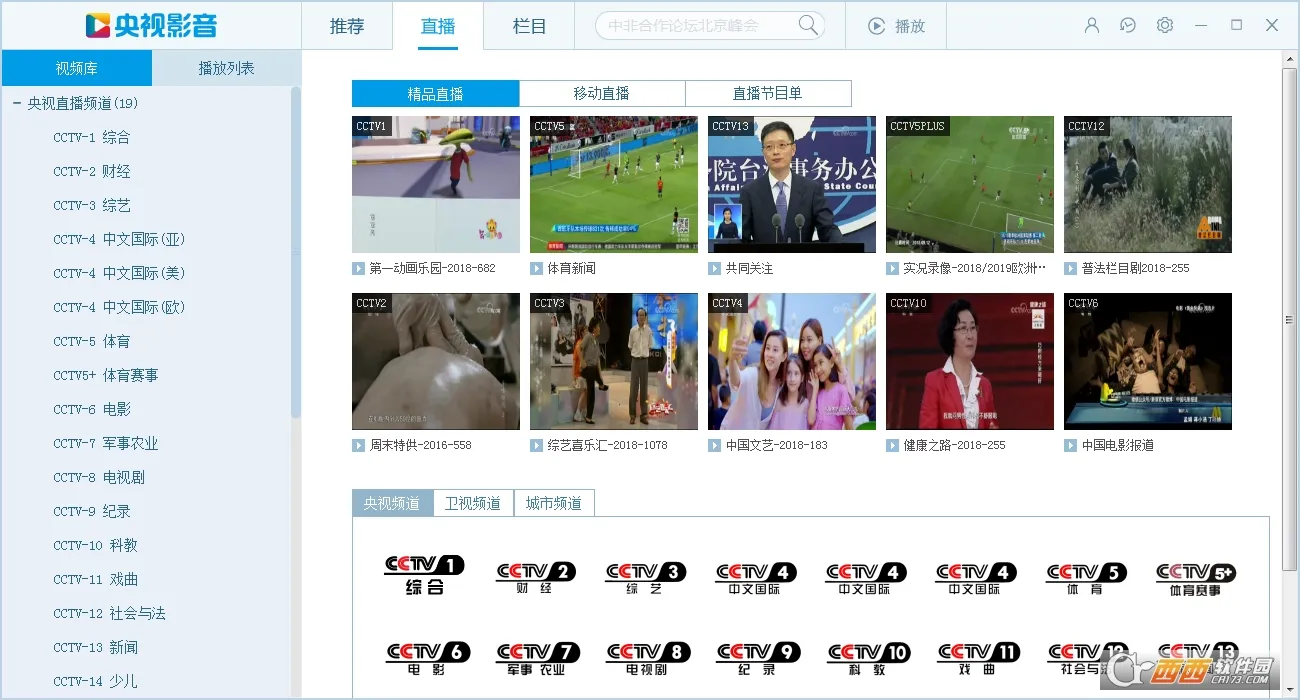Select the CCTV5+ 体育赛事 channel logo
The image size is (1300, 700).
click(x=1196, y=579)
